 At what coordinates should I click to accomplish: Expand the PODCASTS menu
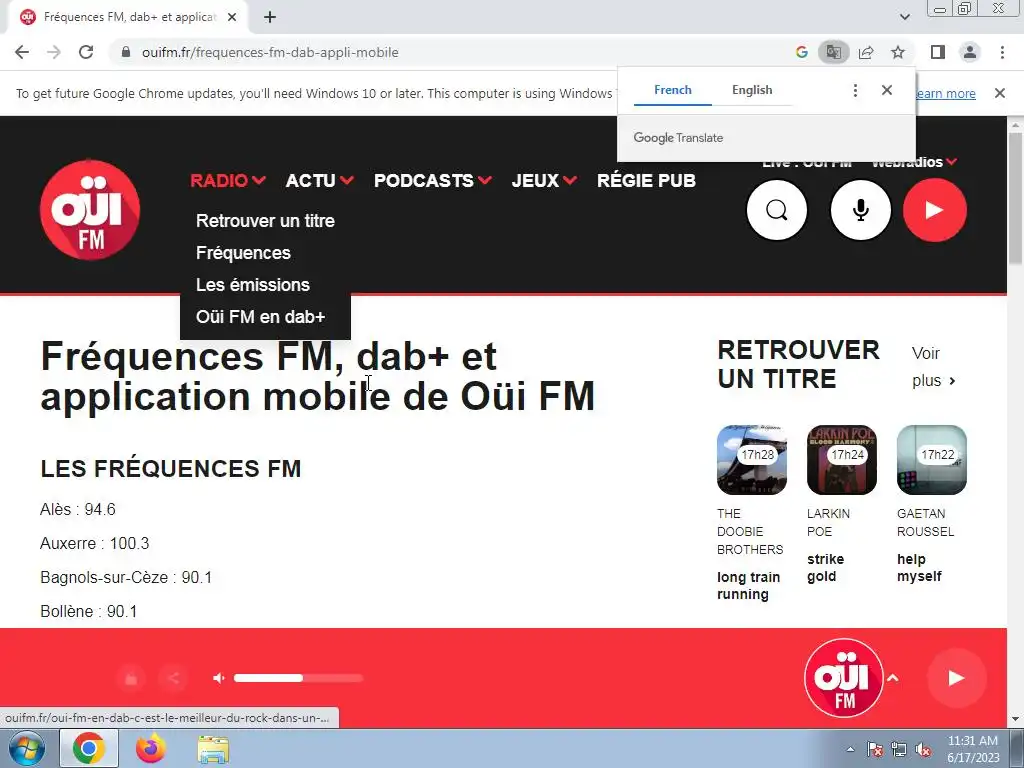[x=432, y=180]
